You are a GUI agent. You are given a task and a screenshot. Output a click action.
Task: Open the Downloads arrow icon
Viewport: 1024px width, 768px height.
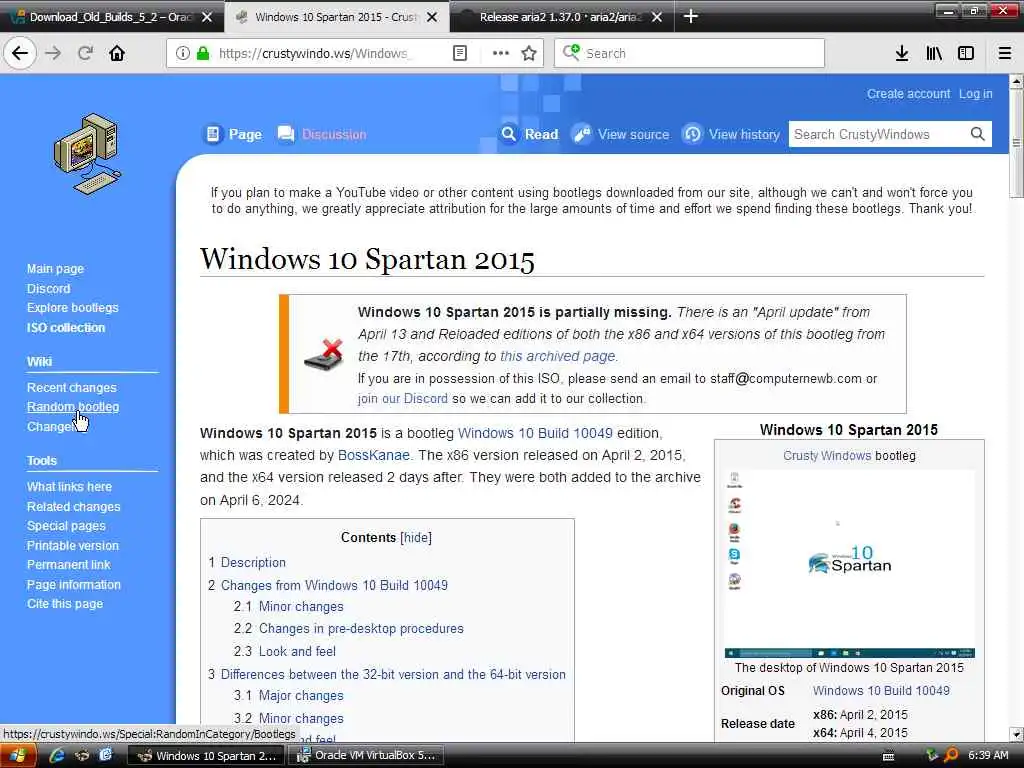[x=902, y=54]
